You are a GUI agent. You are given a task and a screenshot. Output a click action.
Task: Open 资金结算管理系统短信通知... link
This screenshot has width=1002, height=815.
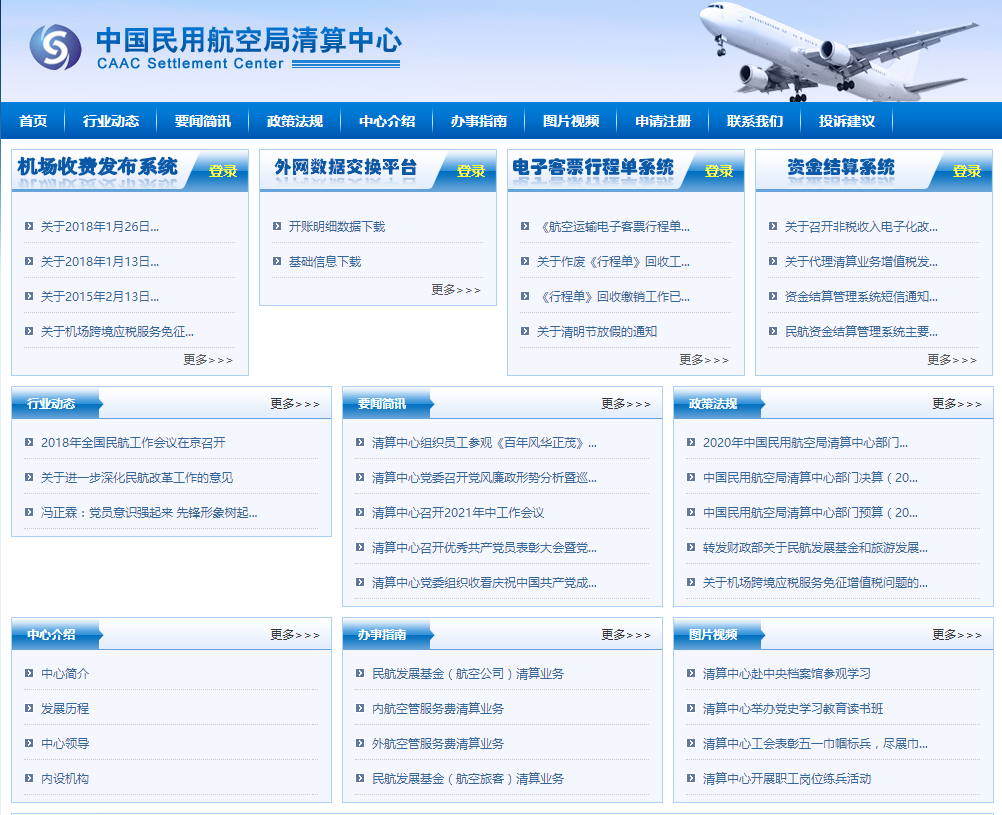tap(861, 297)
